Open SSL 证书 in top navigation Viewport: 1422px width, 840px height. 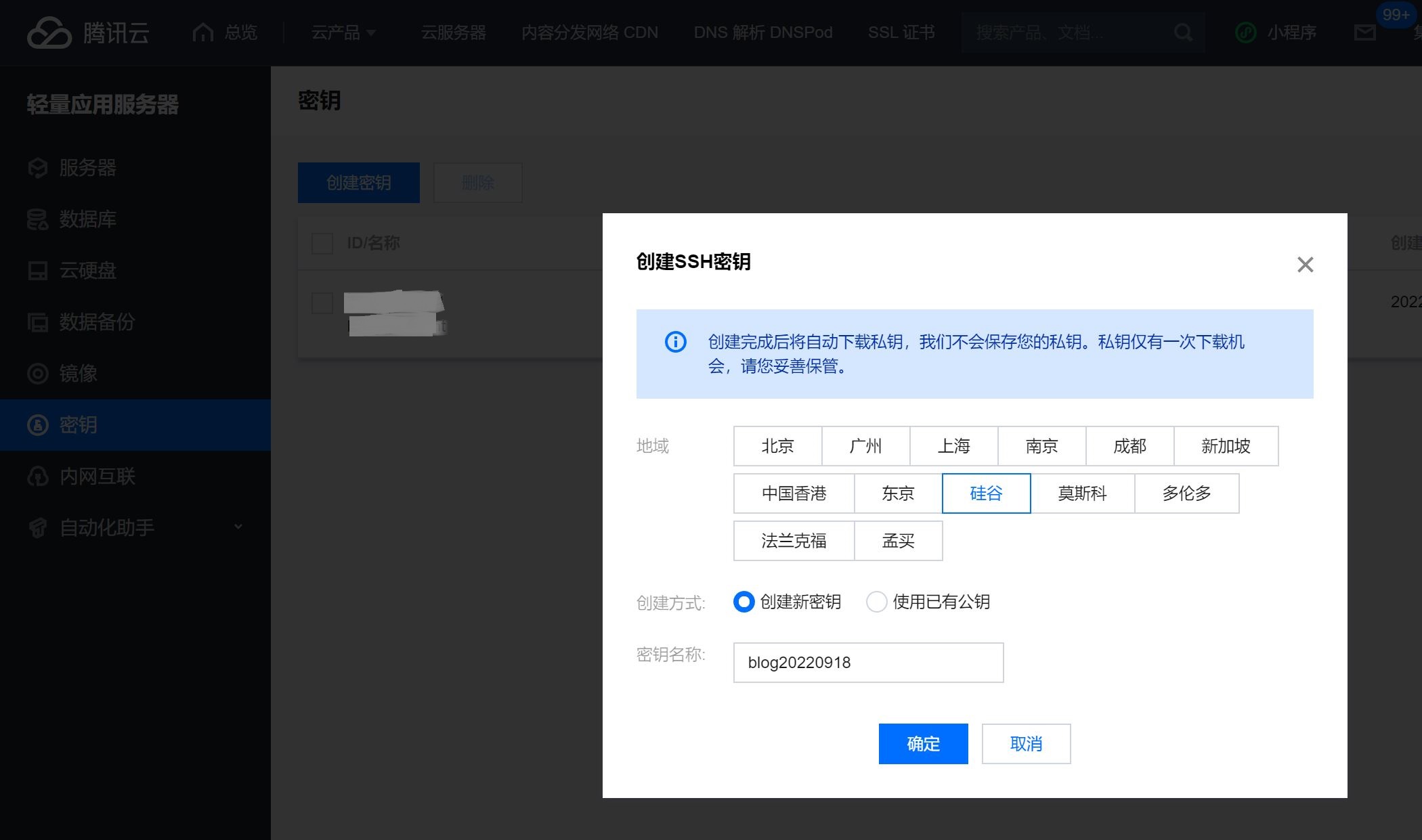(x=901, y=32)
